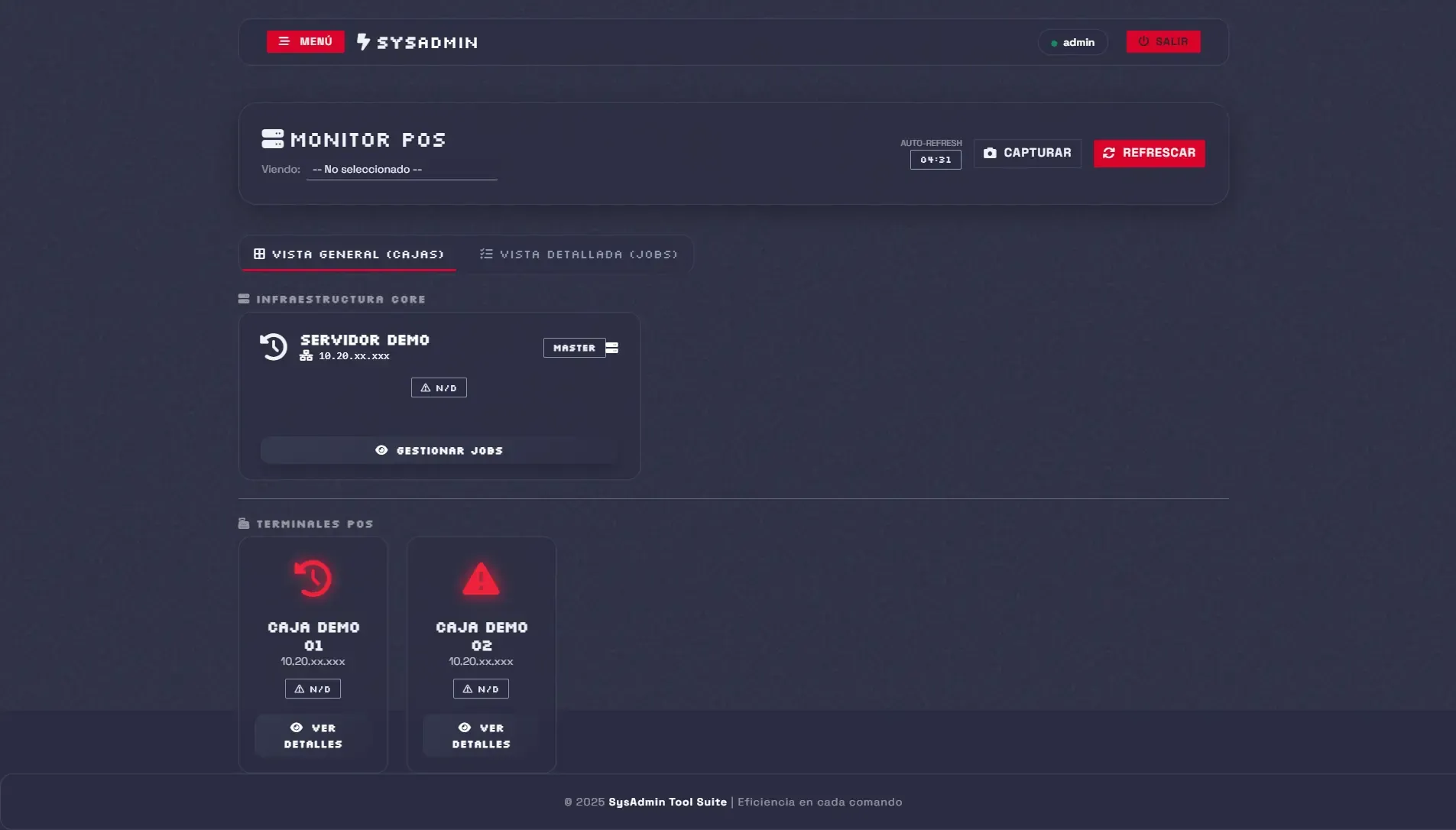Click the Terminales POS cash register icon
The width and height of the screenshot is (1456, 830).
pos(244,524)
